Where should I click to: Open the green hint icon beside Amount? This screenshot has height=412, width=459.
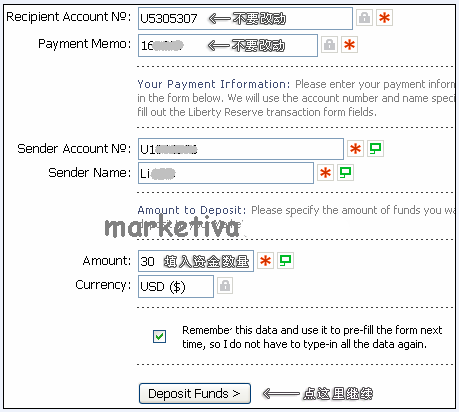tap(285, 261)
